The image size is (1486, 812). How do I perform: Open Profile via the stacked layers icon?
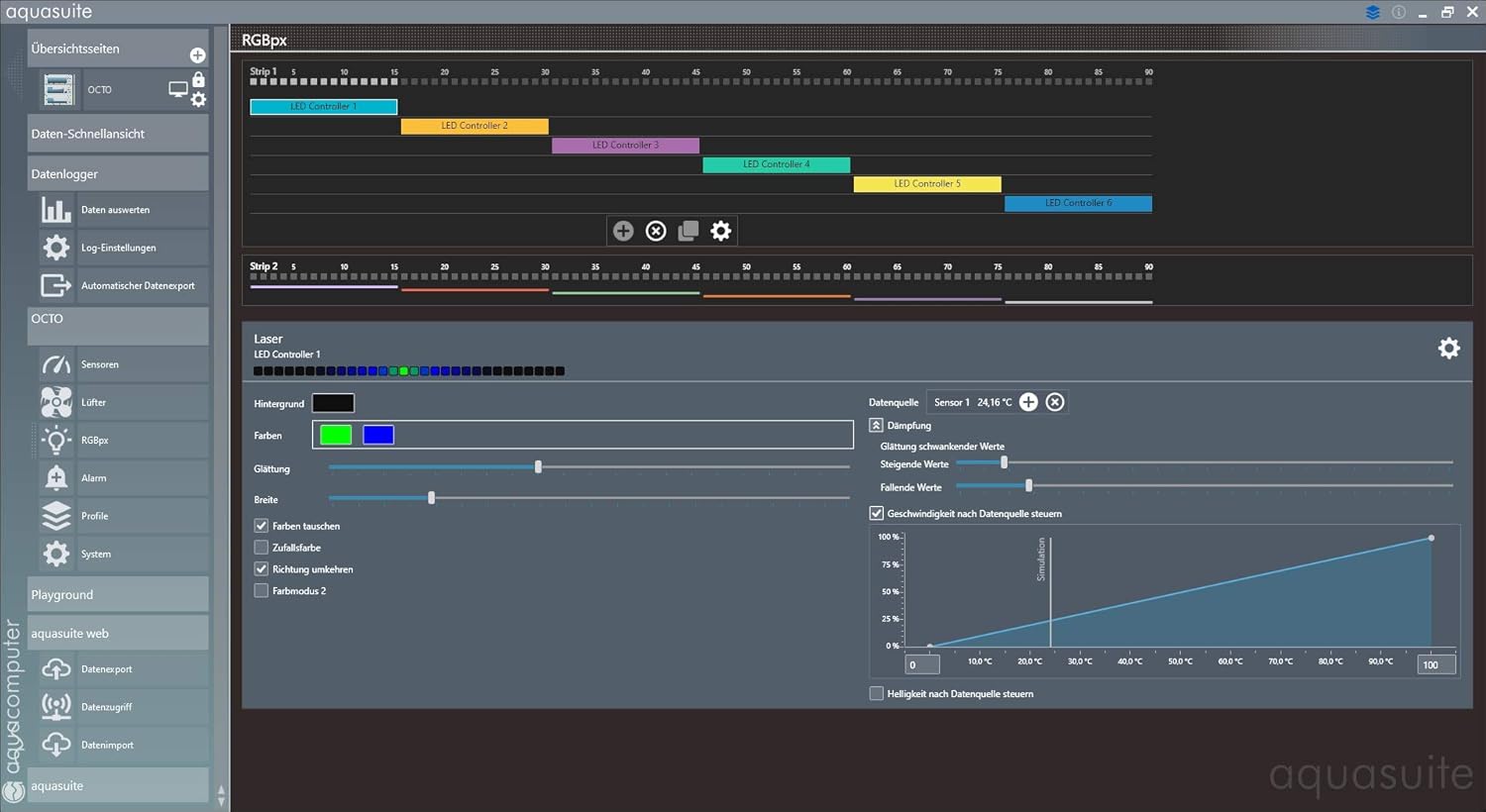(x=56, y=516)
